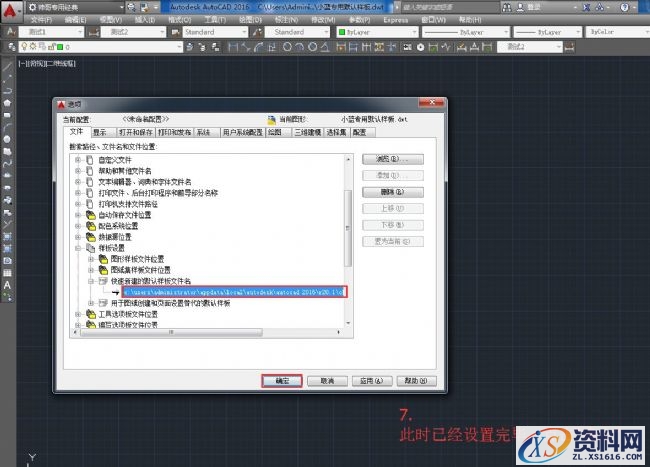
Task: Click the Aligned dimension tool icon
Action: coord(245,47)
